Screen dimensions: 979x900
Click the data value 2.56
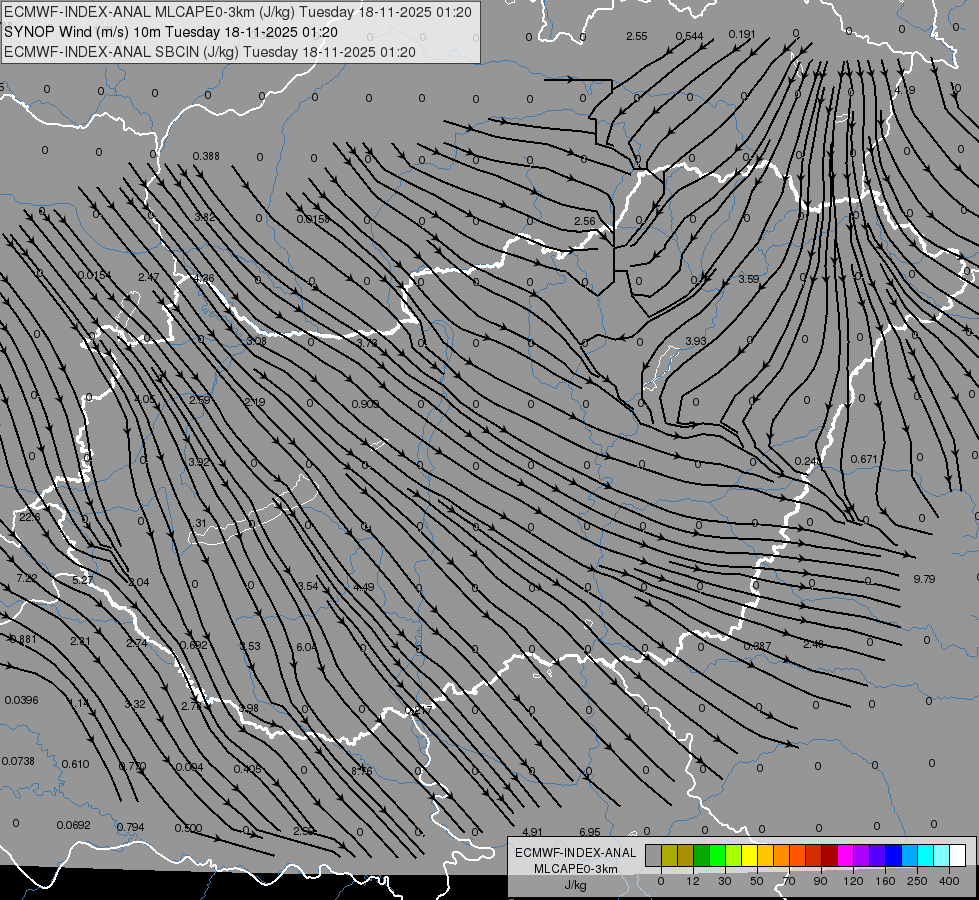(x=584, y=221)
